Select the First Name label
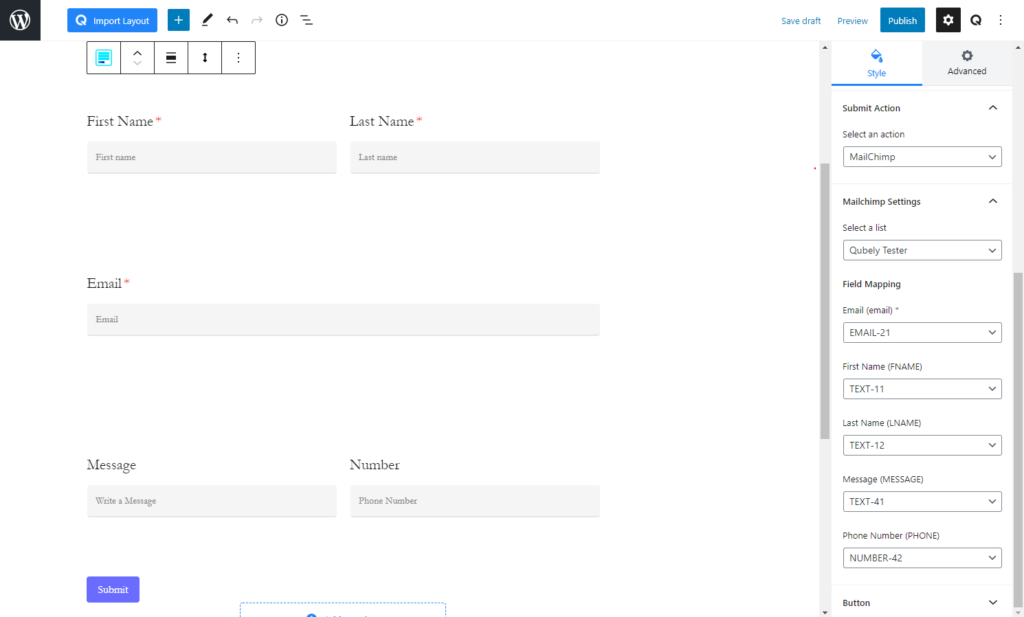1024x617 pixels. coord(120,121)
